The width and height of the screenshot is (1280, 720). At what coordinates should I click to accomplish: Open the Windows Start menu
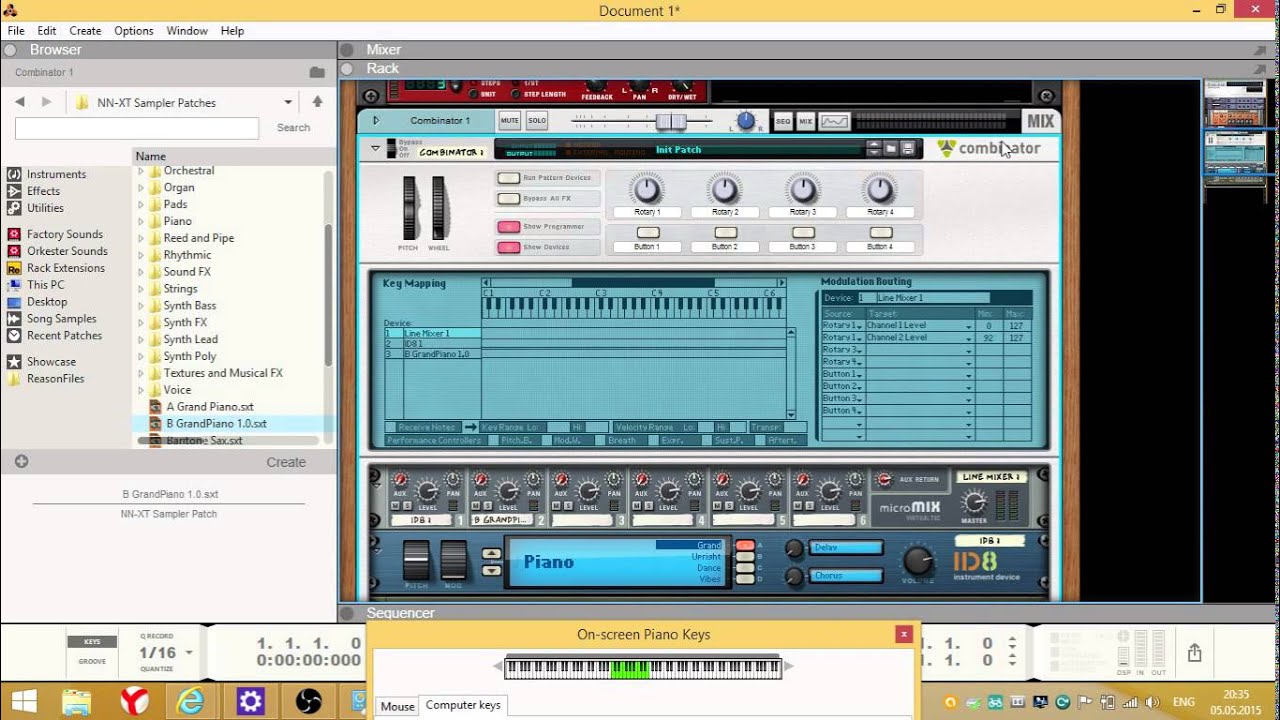[x=23, y=701]
